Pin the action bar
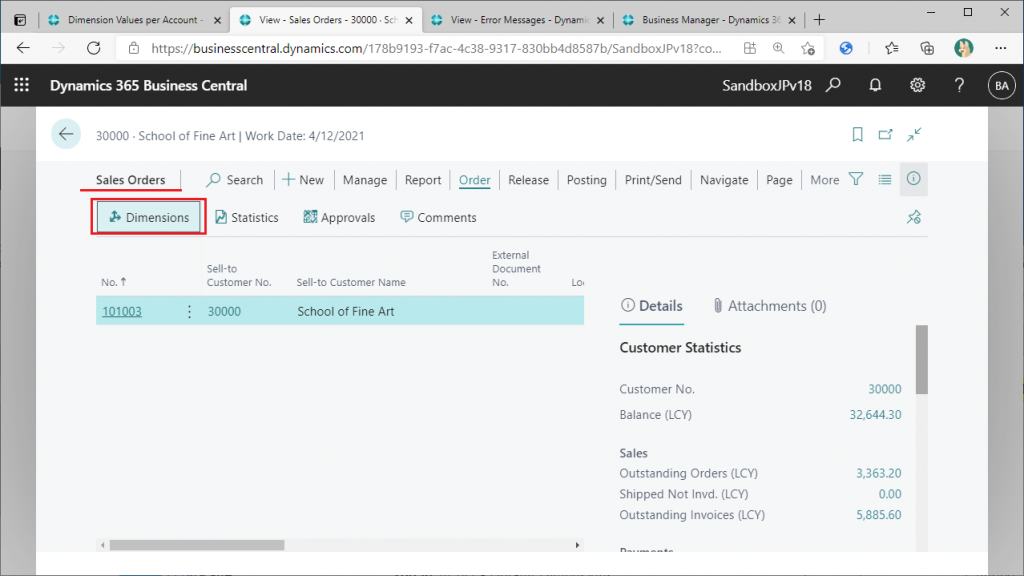The width and height of the screenshot is (1024, 576). [x=914, y=217]
